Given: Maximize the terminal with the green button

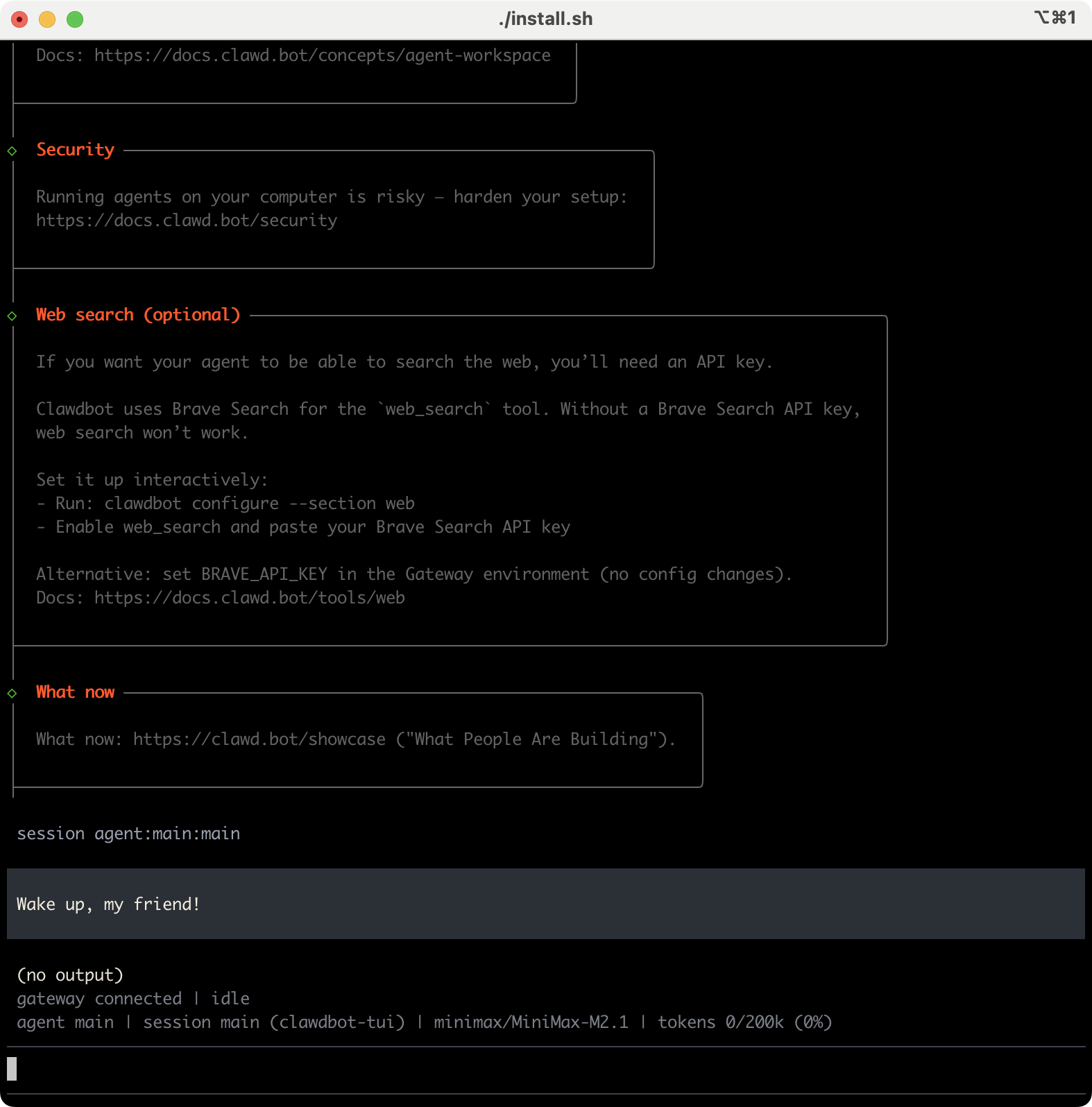Looking at the screenshot, I should [75, 19].
